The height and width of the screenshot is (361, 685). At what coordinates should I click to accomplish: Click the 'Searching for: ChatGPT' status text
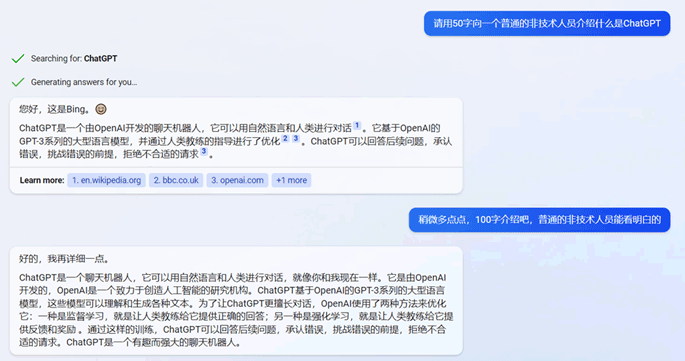point(74,59)
